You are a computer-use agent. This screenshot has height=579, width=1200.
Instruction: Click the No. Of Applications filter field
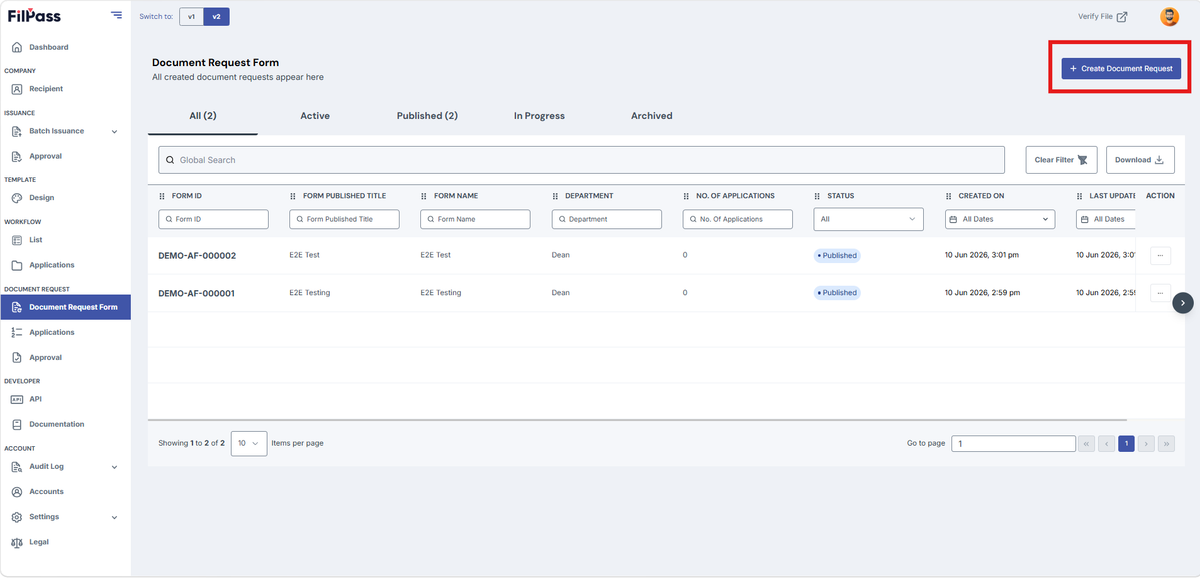point(737,219)
